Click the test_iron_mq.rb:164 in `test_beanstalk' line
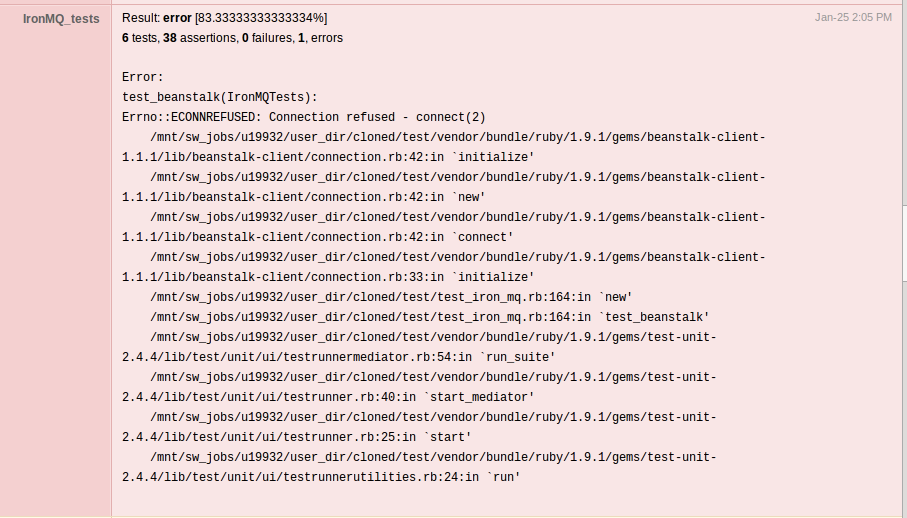 (430, 317)
